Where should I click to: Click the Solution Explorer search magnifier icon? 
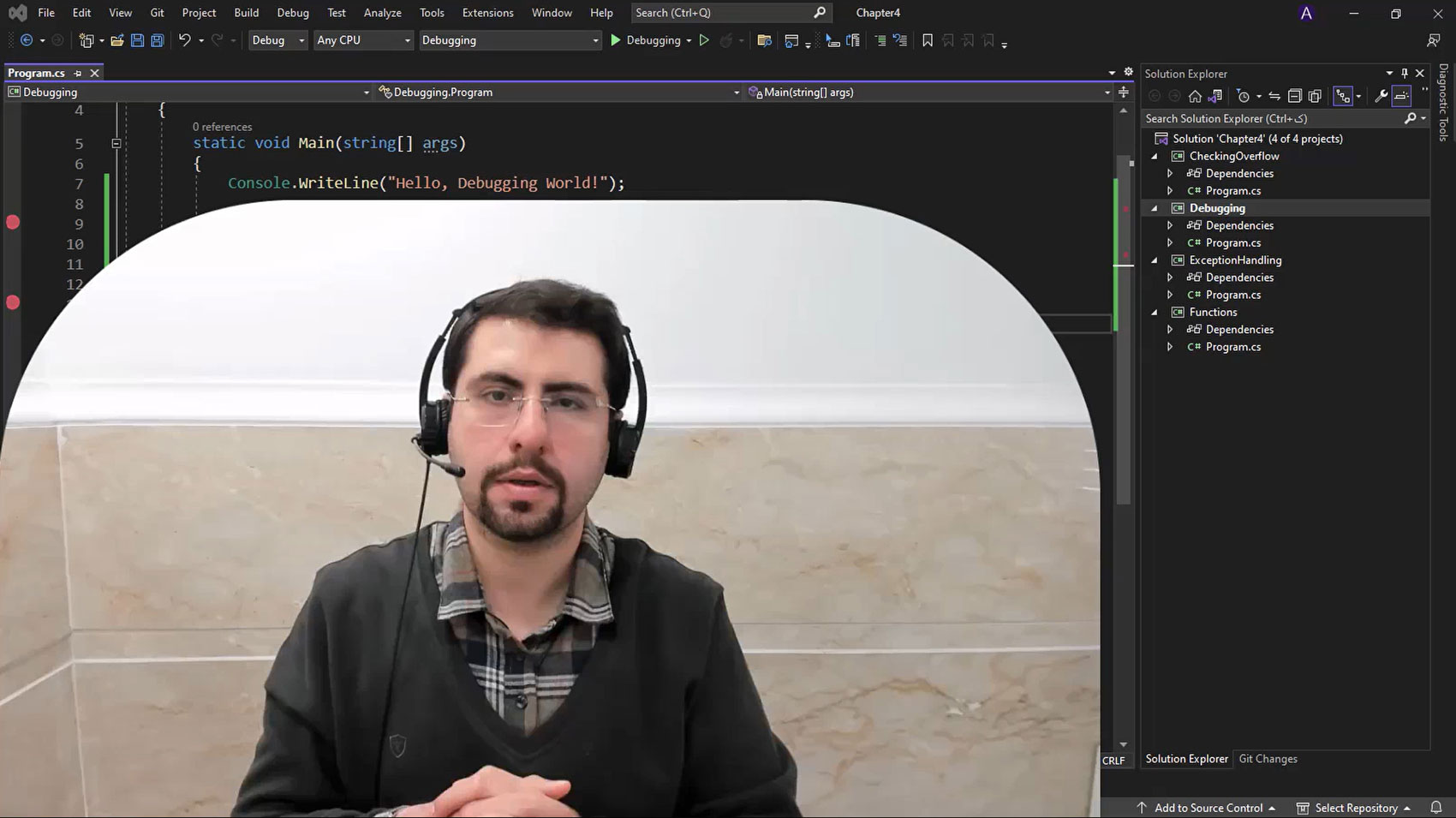(x=1410, y=118)
